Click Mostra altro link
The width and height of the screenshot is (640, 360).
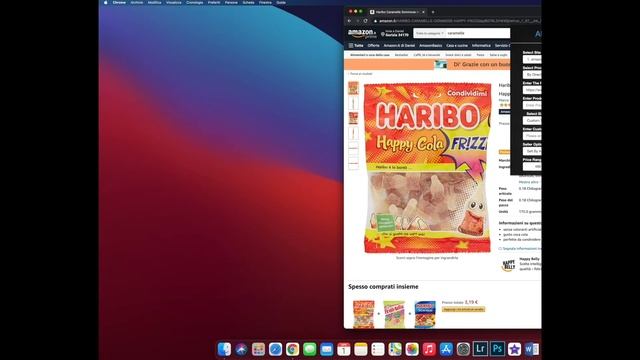click(529, 182)
